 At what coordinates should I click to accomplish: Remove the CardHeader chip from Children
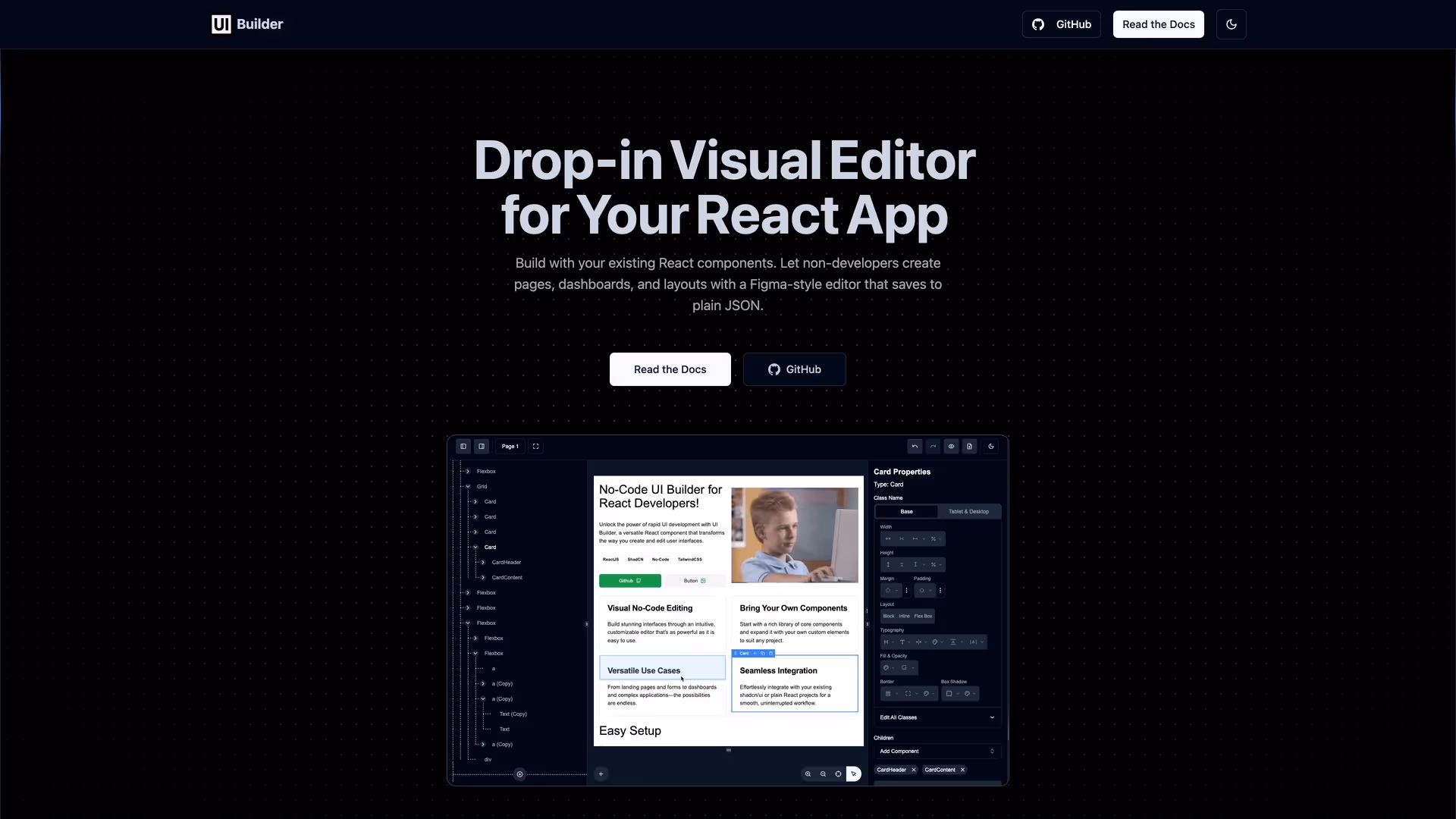pyautogui.click(x=914, y=770)
